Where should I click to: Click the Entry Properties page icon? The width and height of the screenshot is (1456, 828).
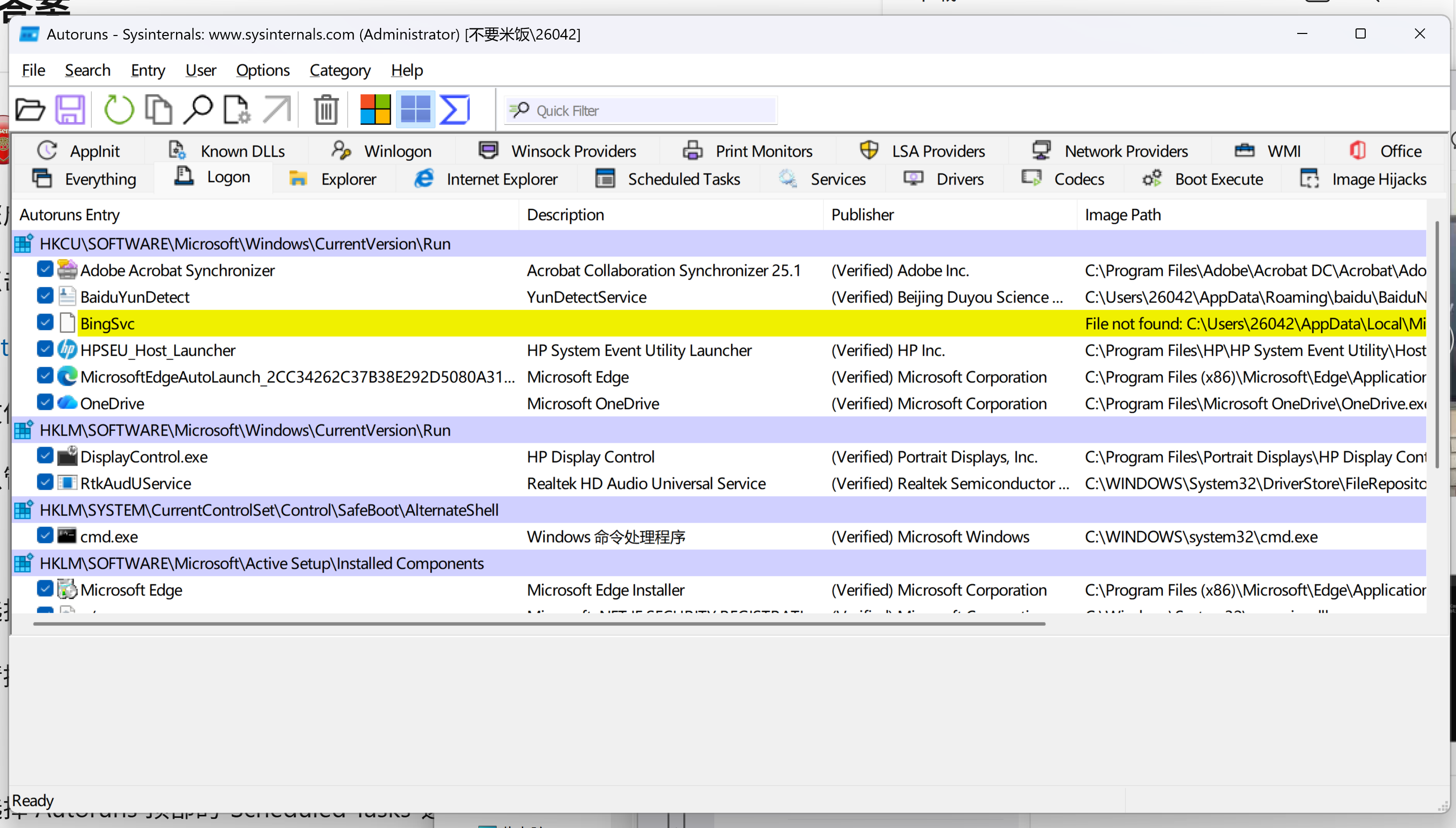[237, 110]
